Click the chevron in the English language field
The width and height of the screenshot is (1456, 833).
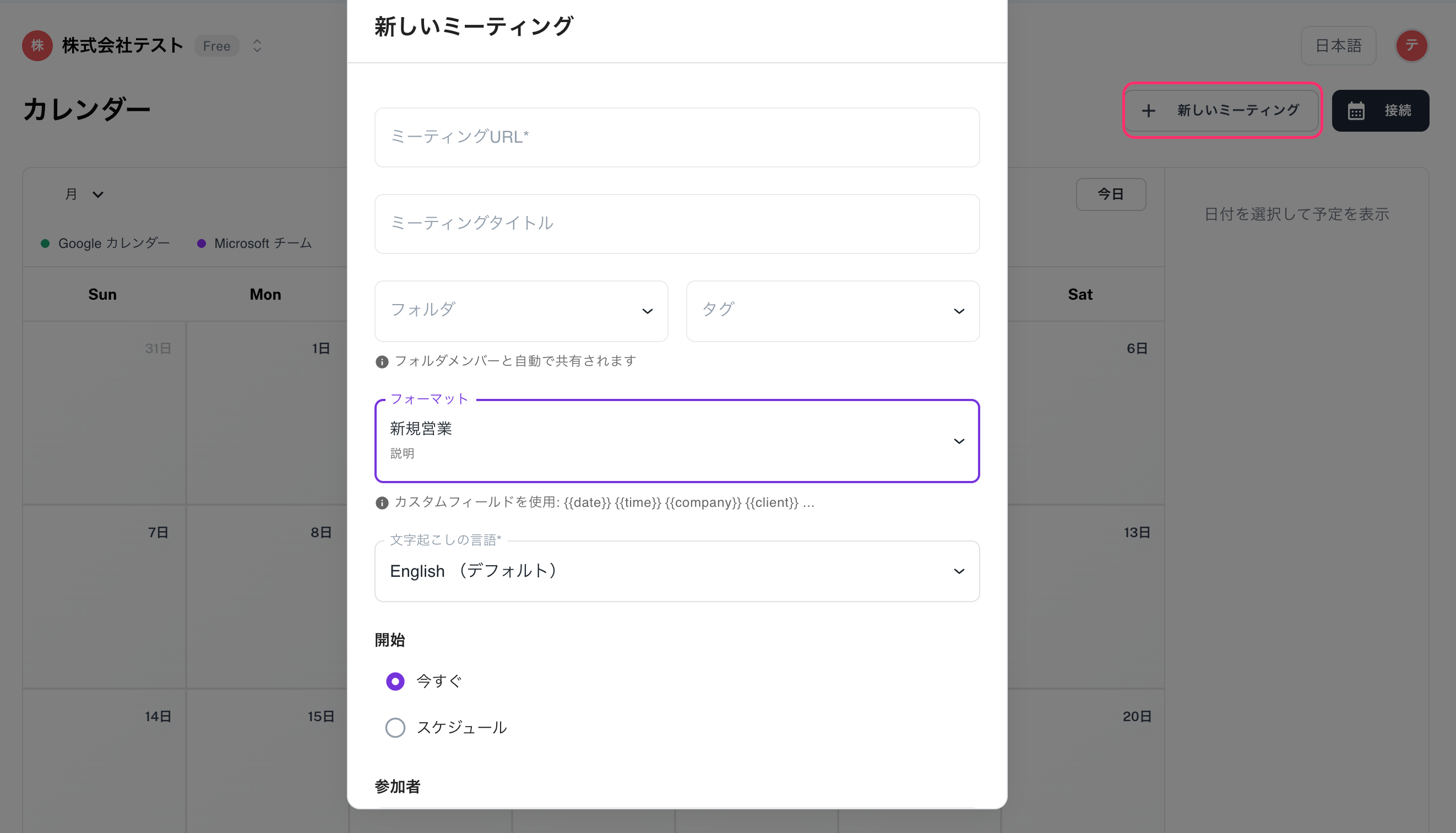click(x=959, y=571)
